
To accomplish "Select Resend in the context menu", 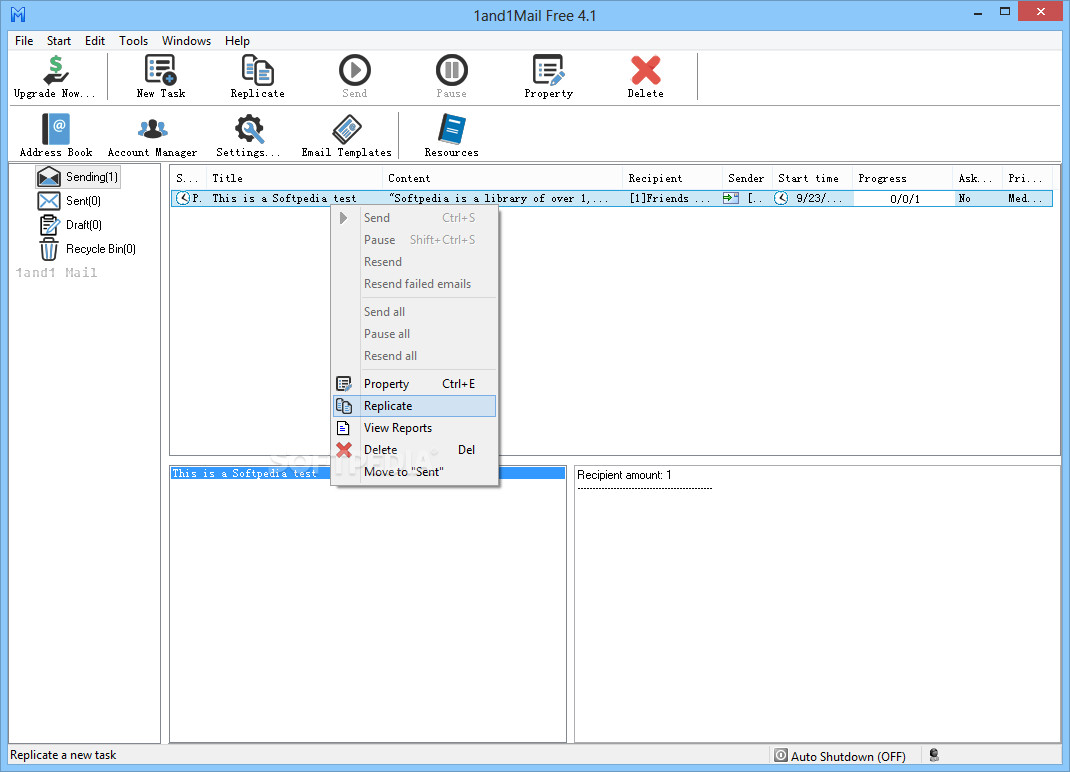I will 414,261.
